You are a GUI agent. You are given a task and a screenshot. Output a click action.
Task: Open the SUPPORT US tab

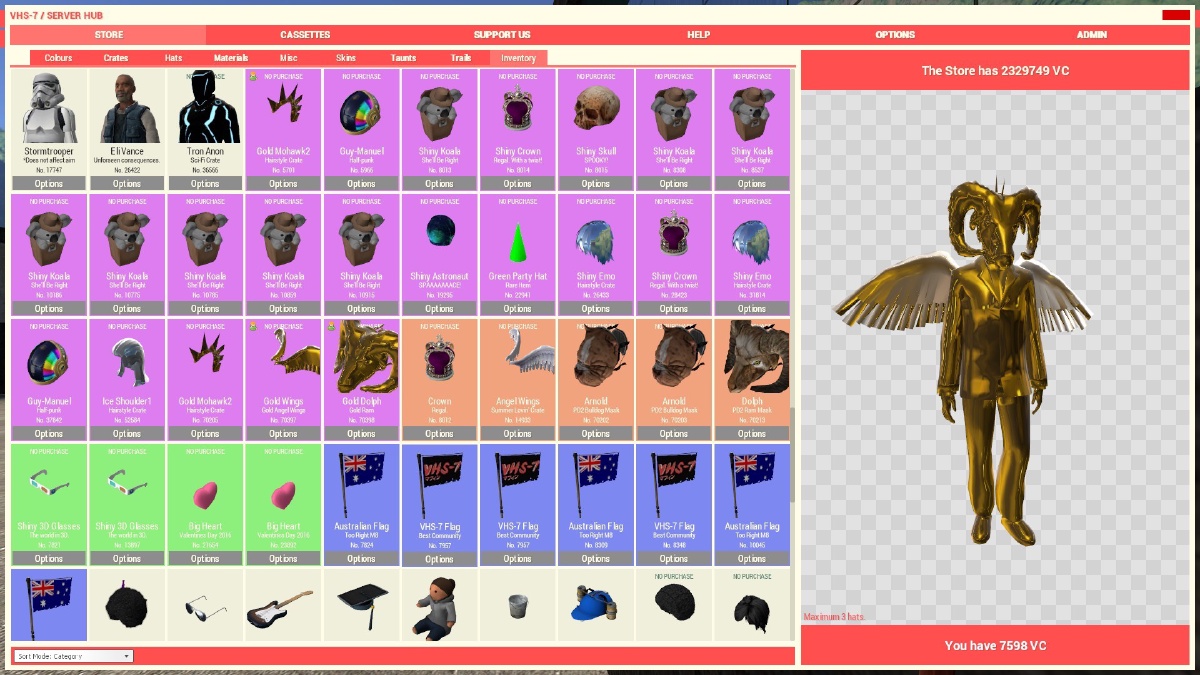pos(501,34)
